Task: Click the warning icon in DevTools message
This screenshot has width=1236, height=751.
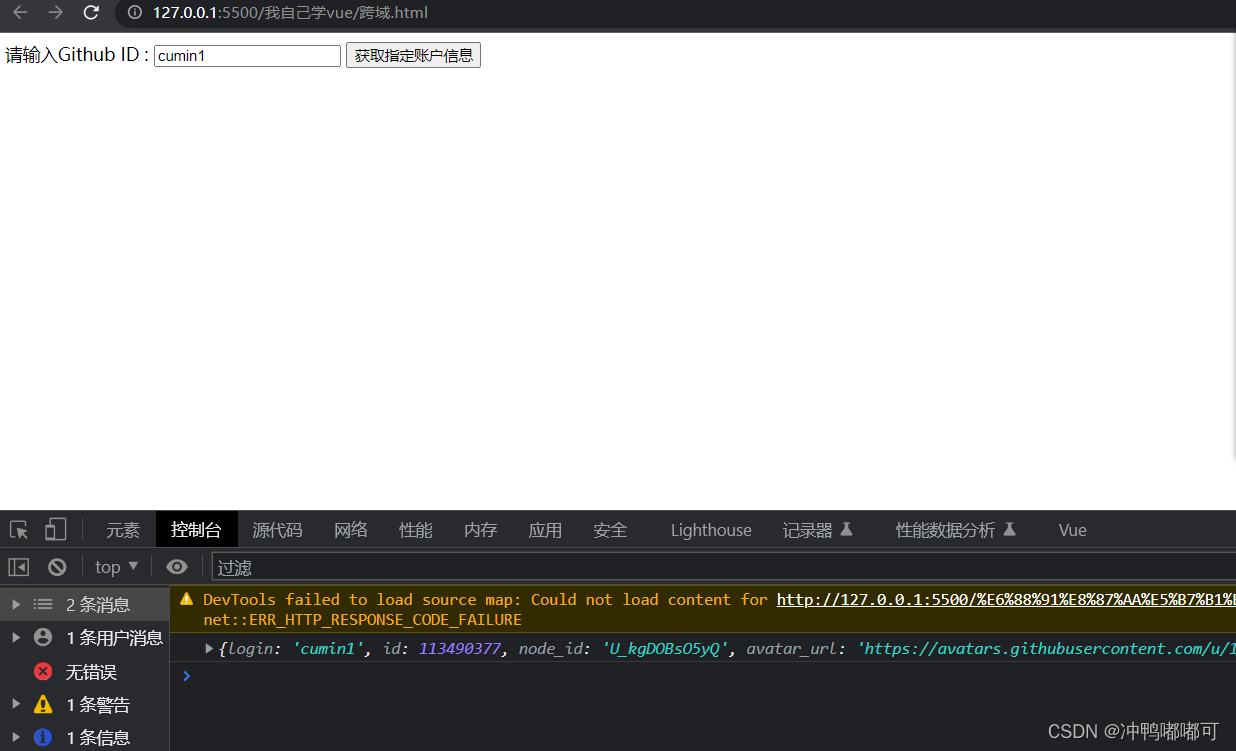Action: tap(186, 599)
